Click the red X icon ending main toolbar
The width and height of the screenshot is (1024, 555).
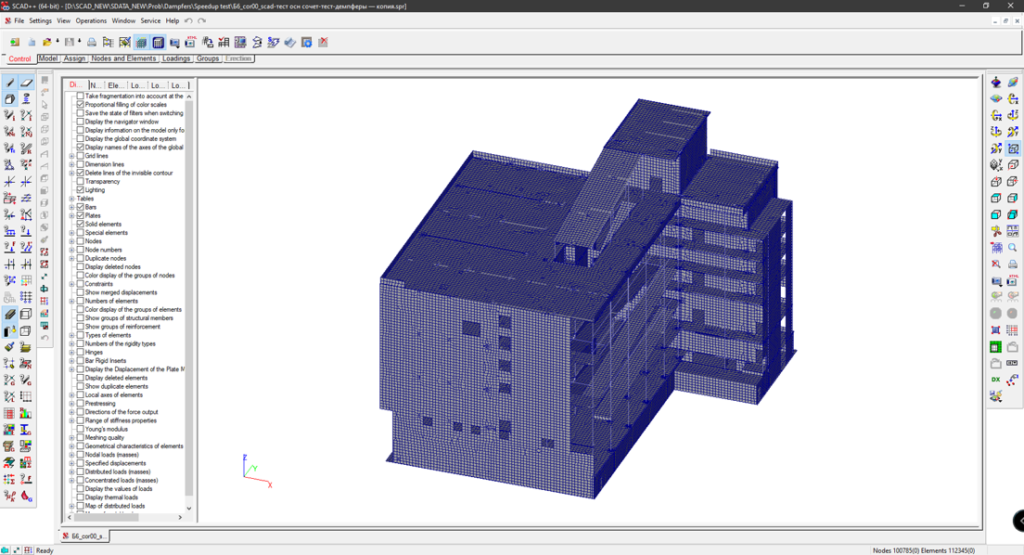coord(323,42)
